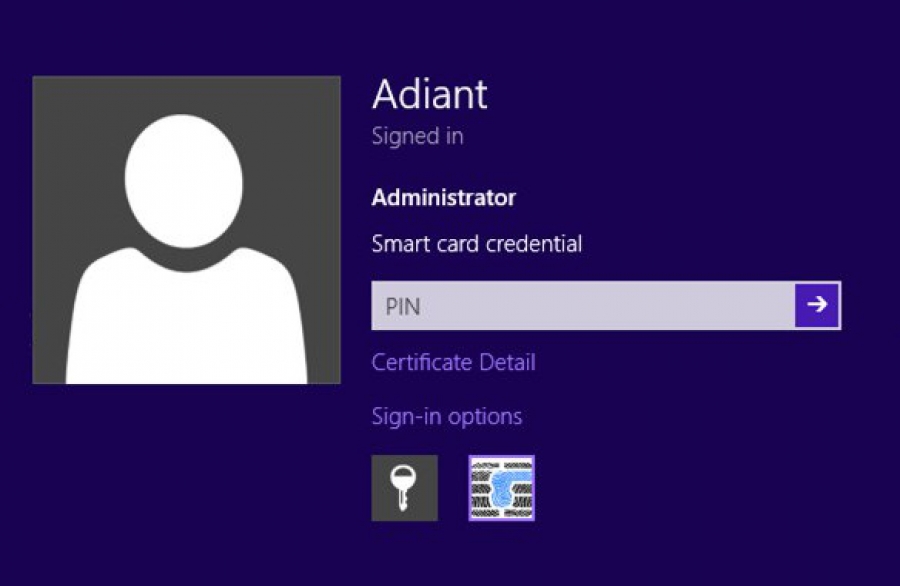900x586 pixels.
Task: Open the Certificate Detail link
Action: [453, 362]
